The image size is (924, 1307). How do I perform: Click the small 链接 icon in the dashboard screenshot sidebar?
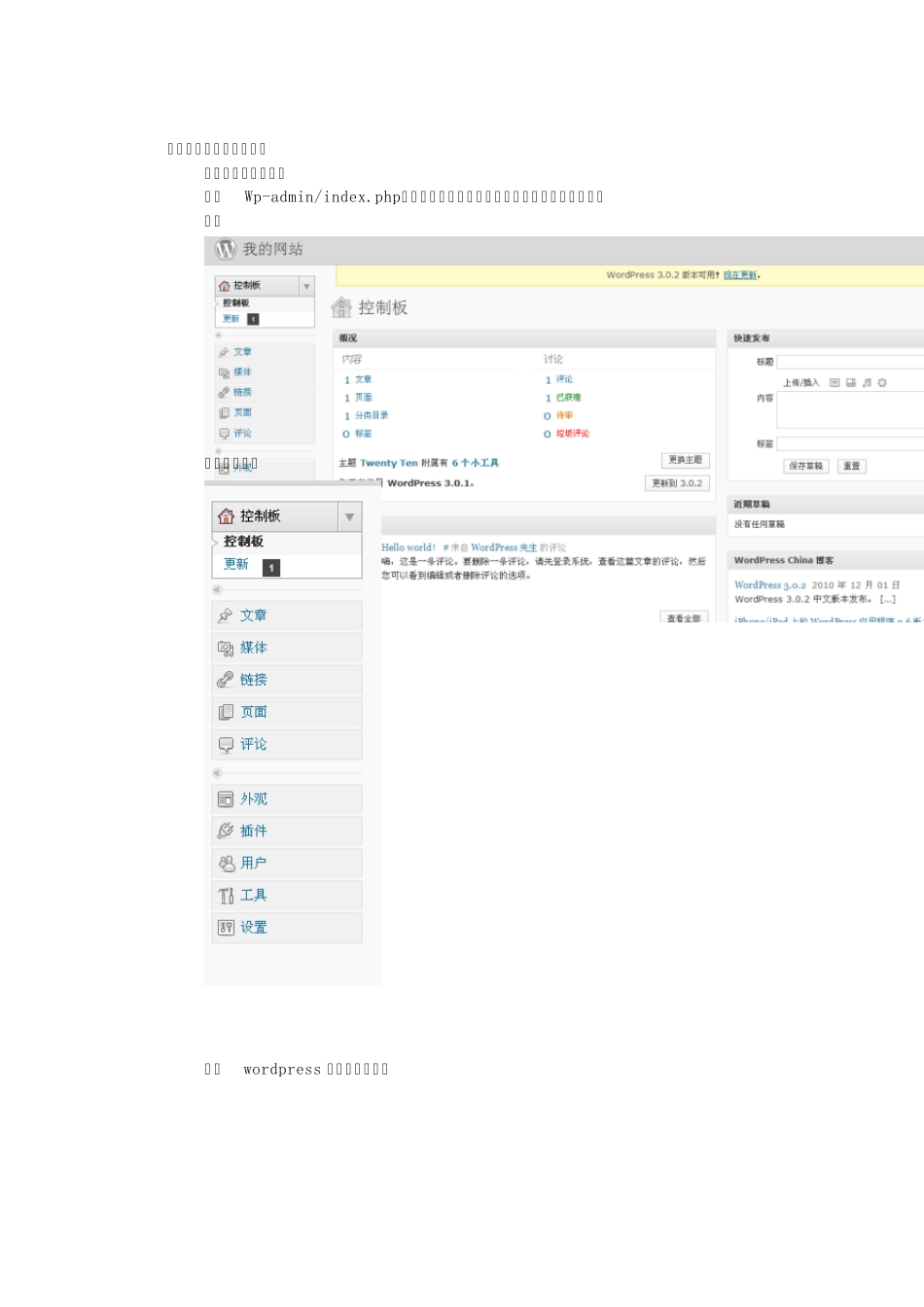tap(224, 393)
